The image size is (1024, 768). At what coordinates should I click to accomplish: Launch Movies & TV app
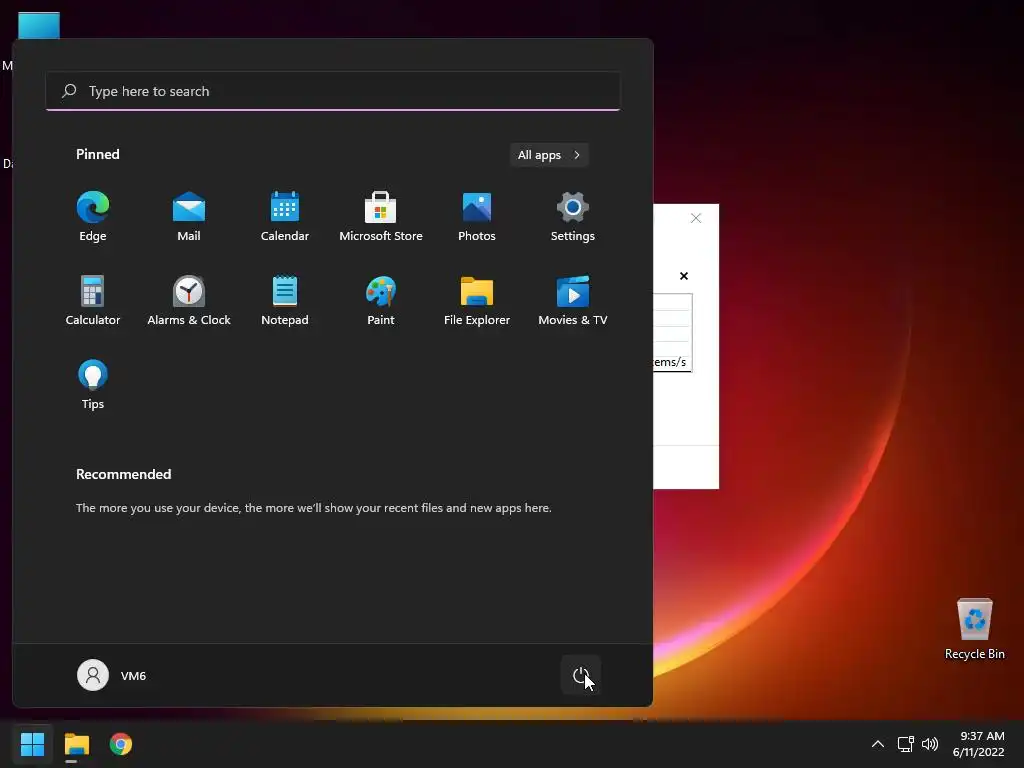pyautogui.click(x=573, y=300)
